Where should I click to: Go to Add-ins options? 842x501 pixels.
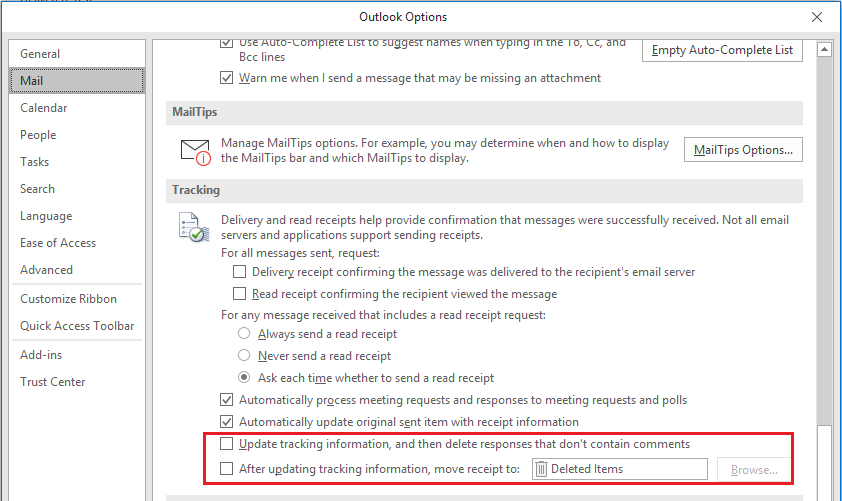tap(77, 354)
